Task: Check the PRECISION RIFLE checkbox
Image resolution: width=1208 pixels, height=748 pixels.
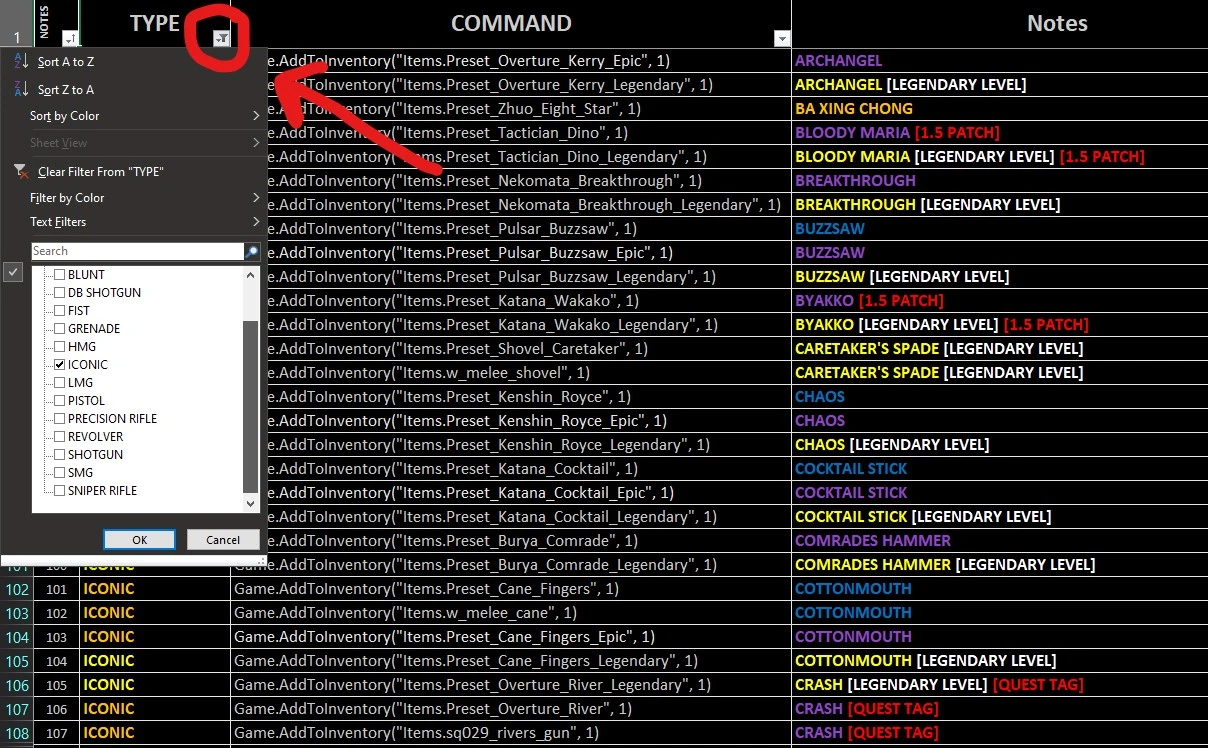Action: coord(60,419)
